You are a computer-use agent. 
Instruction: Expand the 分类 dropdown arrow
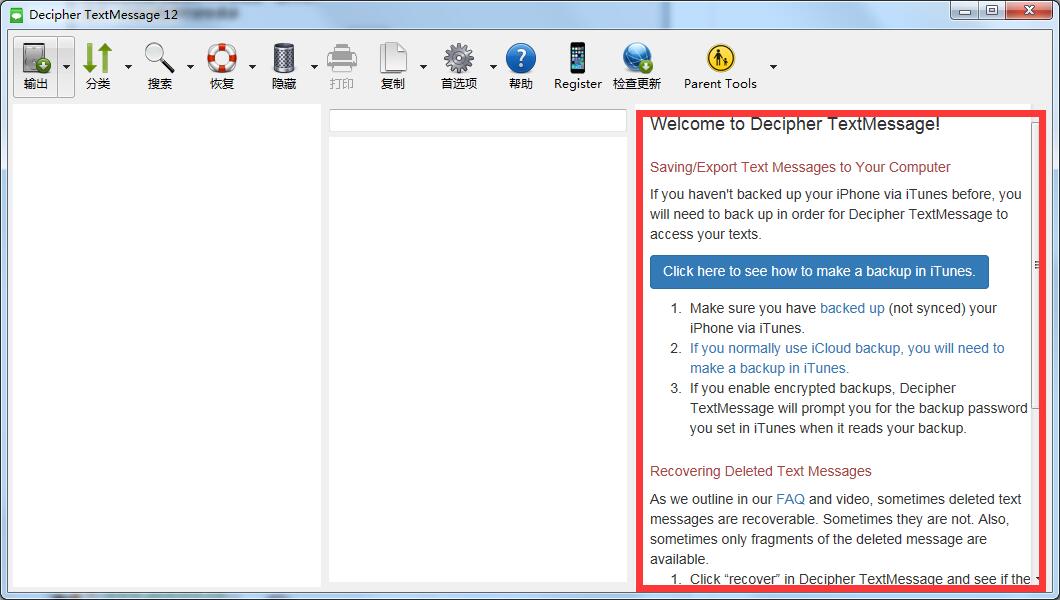[x=128, y=67]
